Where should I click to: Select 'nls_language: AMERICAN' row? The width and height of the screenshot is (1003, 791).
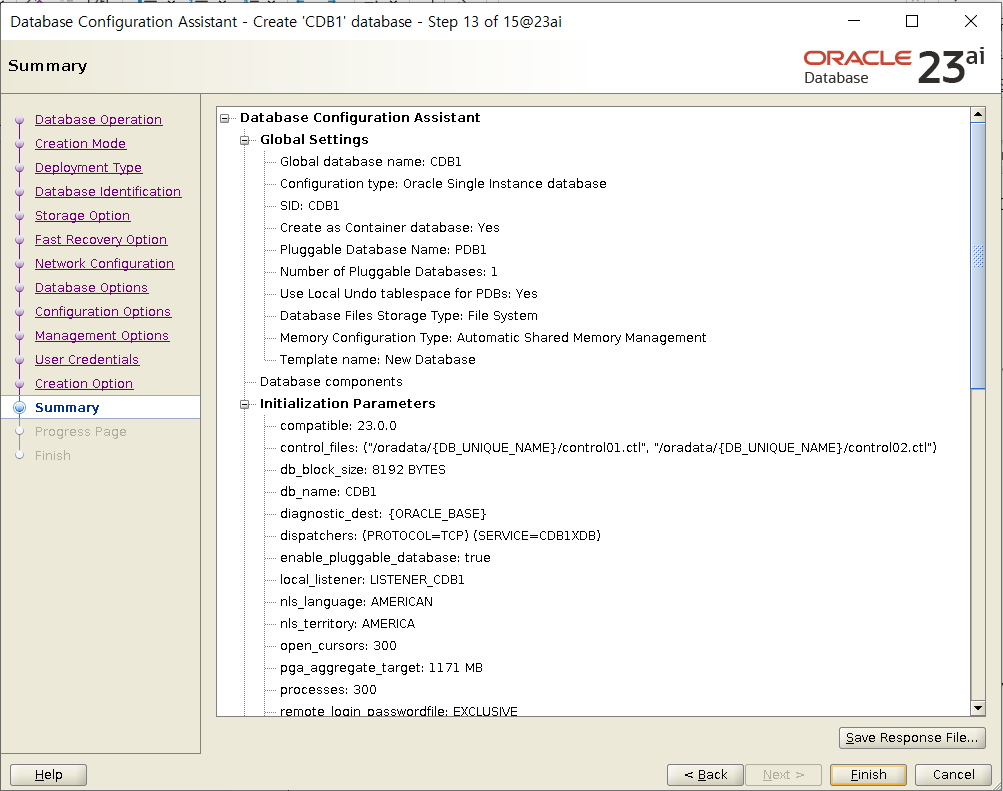click(356, 602)
